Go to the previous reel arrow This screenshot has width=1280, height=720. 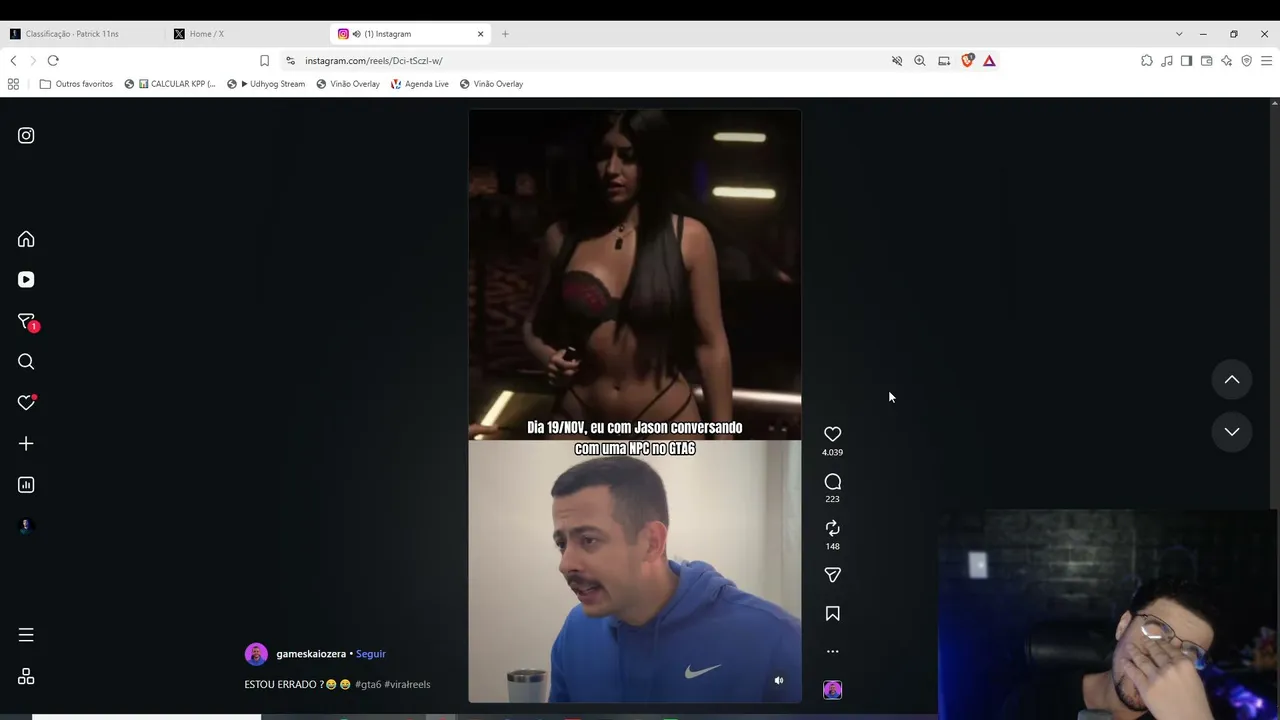point(1232,380)
